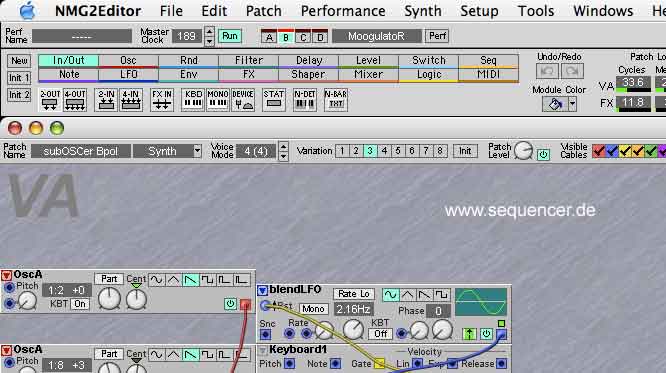The height and width of the screenshot is (373, 666).
Task: Add the MONO keyboard module
Action: (218, 100)
